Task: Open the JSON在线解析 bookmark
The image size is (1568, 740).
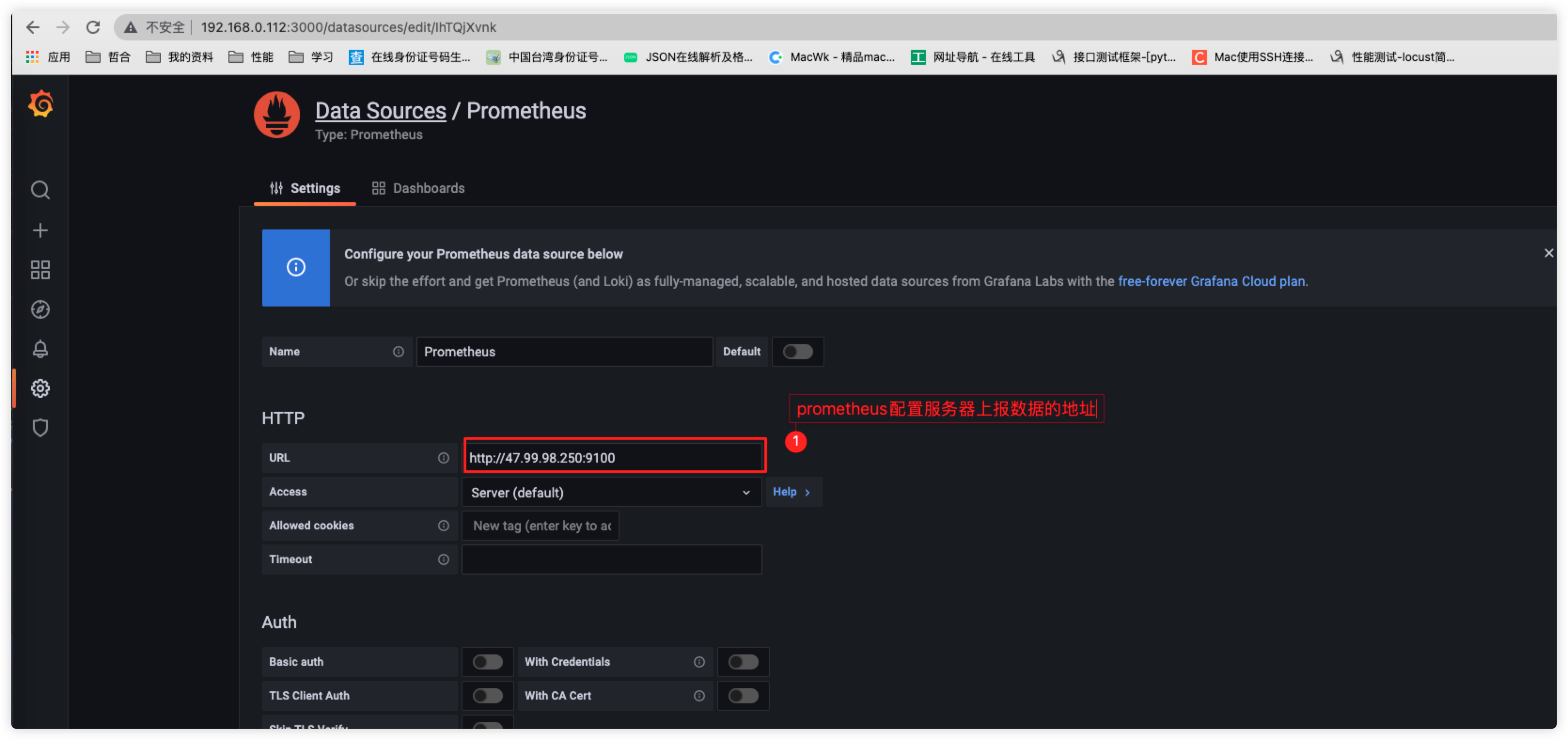Action: (689, 57)
